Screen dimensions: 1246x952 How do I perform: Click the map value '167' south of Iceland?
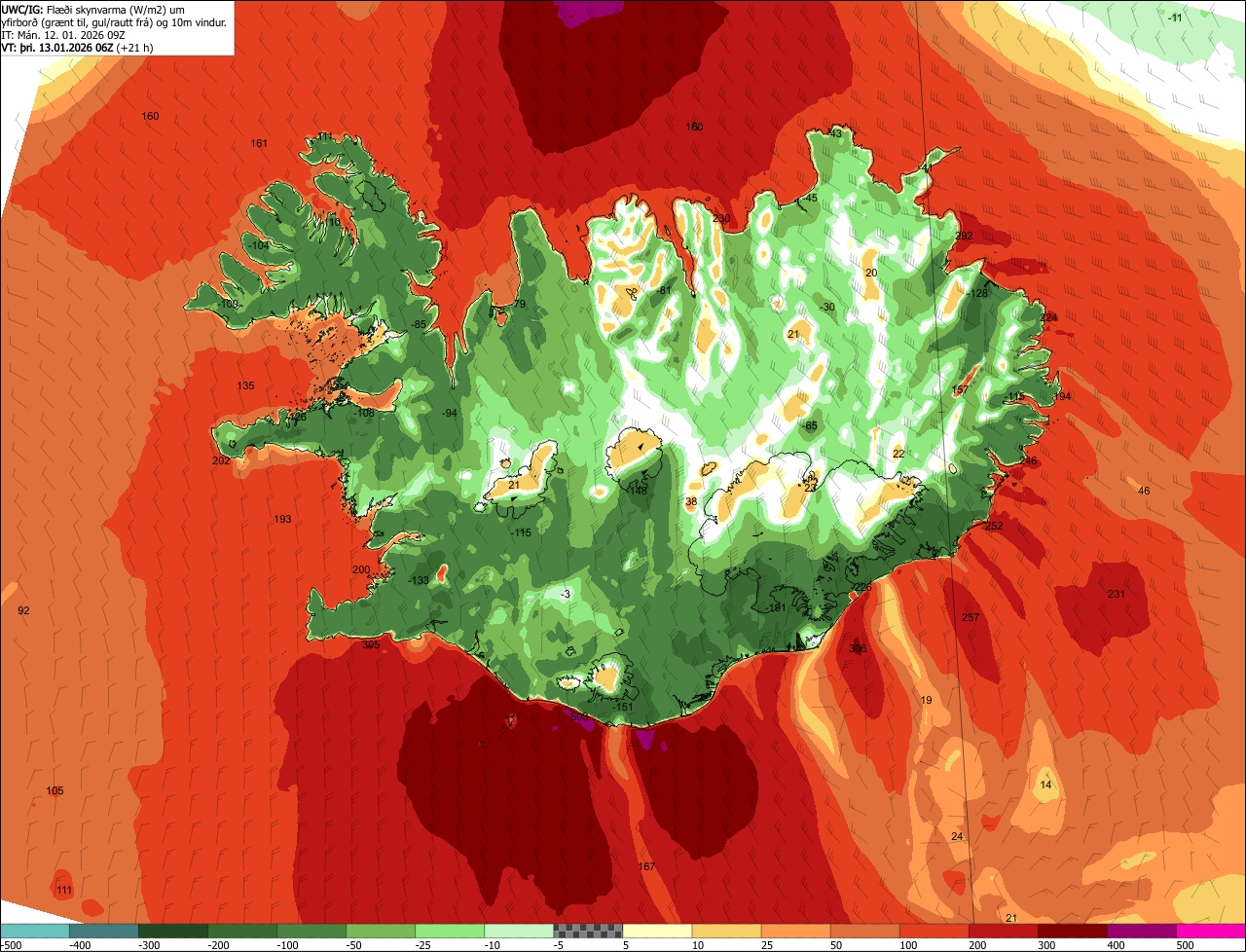click(646, 866)
